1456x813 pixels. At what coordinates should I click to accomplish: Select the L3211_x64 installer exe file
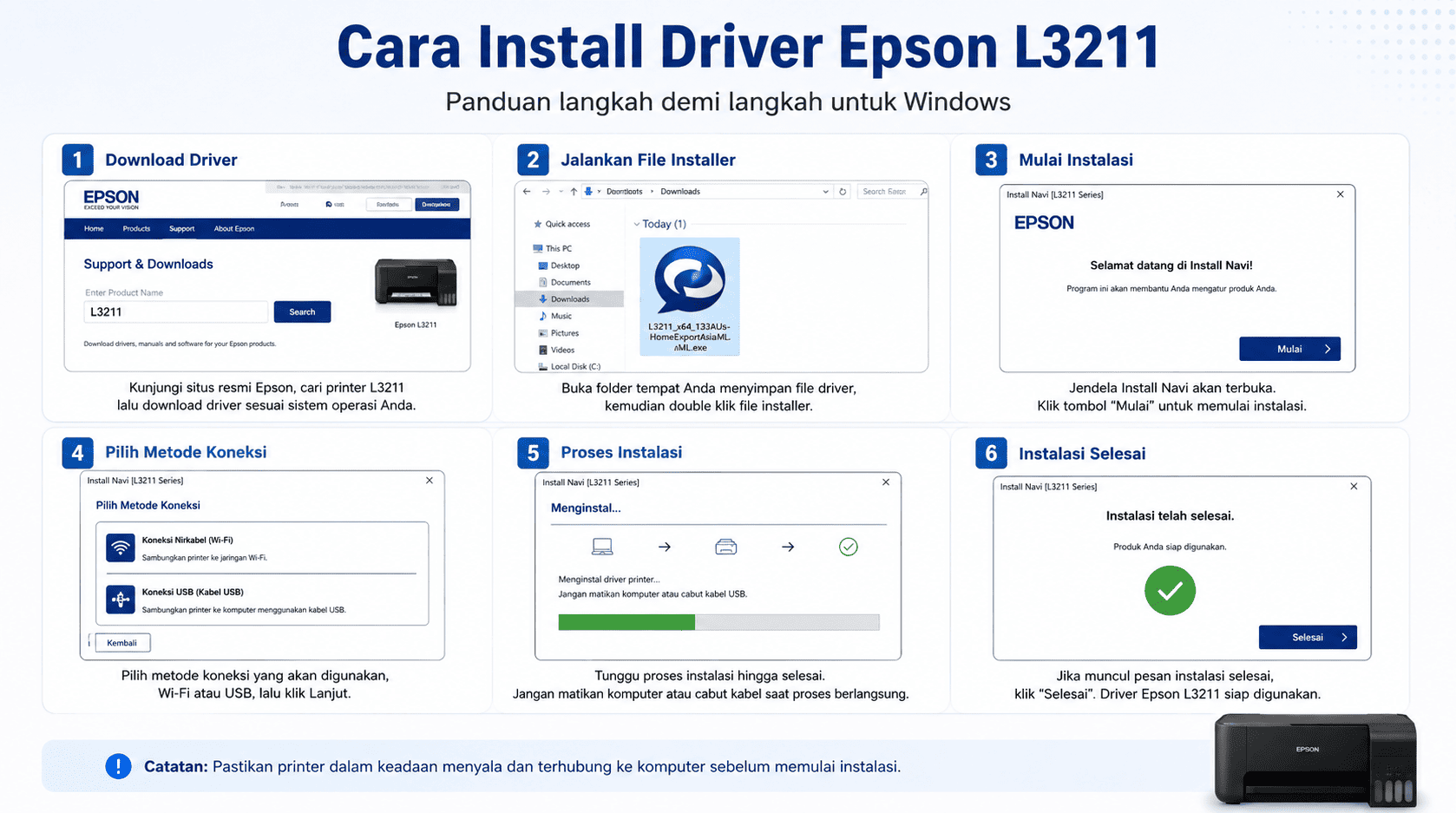click(690, 297)
